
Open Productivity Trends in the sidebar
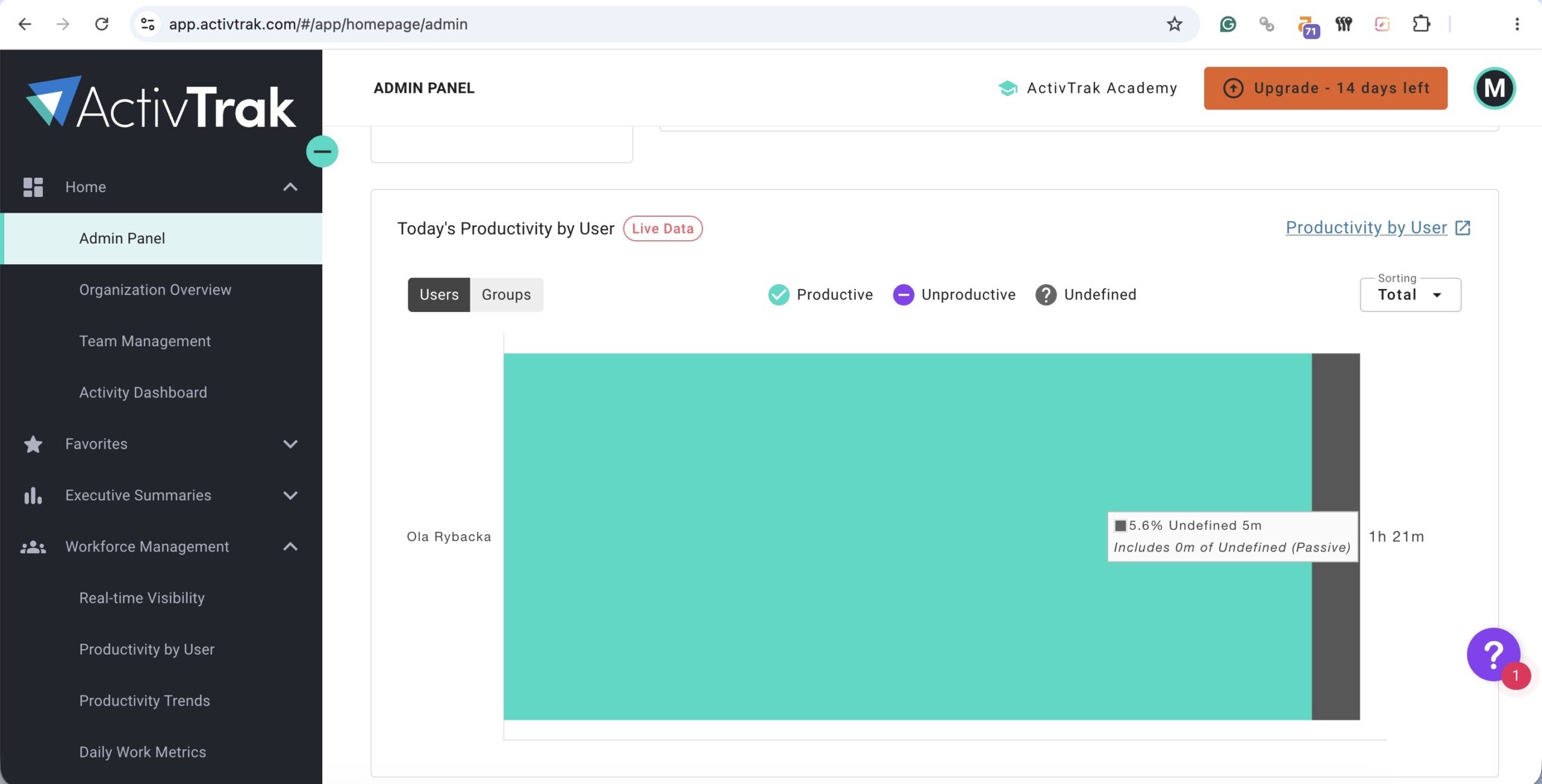(161, 701)
